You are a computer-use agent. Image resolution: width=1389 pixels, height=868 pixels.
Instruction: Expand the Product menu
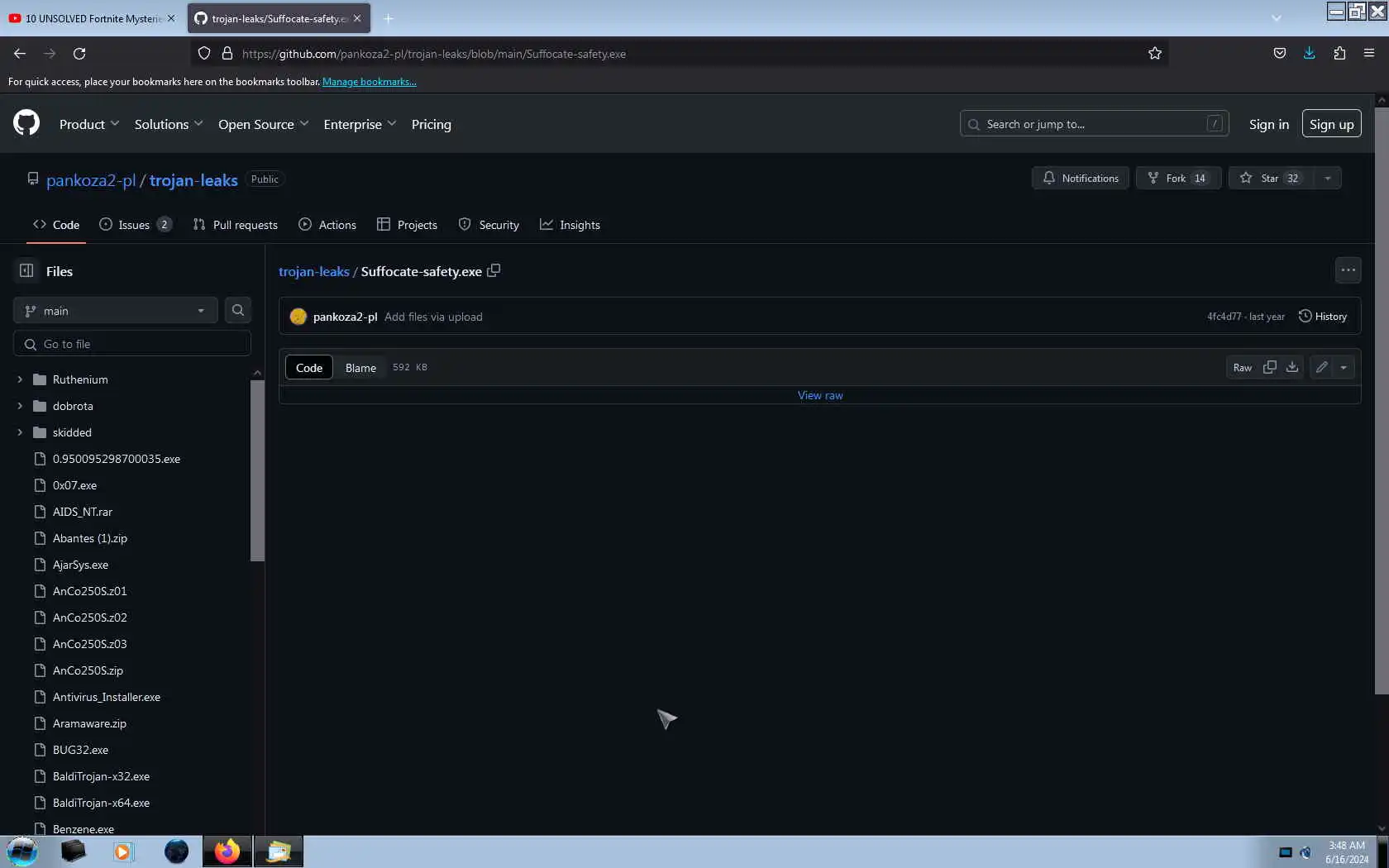(x=89, y=124)
